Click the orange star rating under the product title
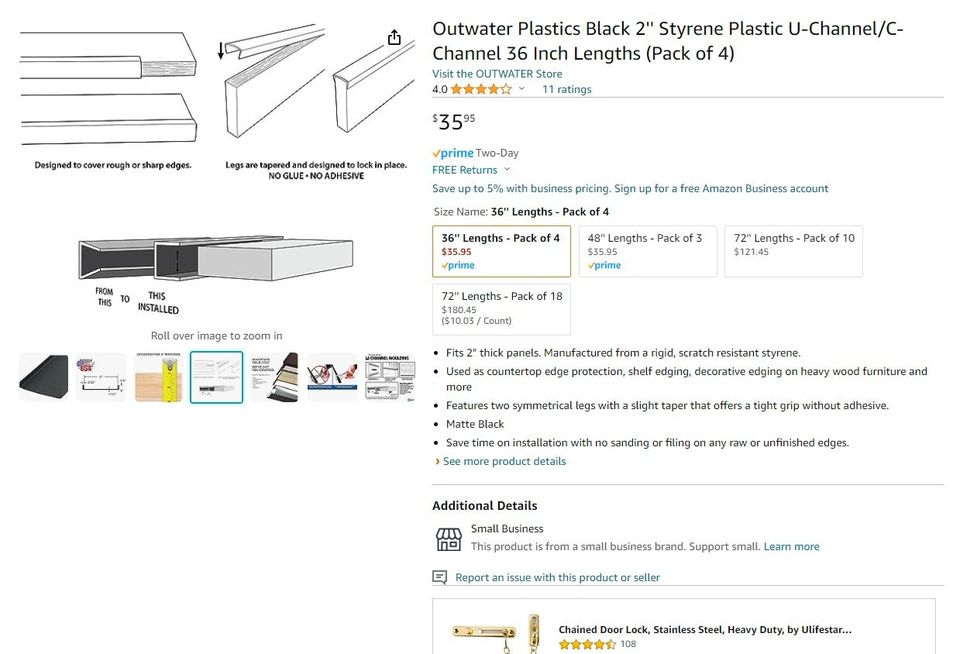This screenshot has height=654, width=960. pos(479,89)
